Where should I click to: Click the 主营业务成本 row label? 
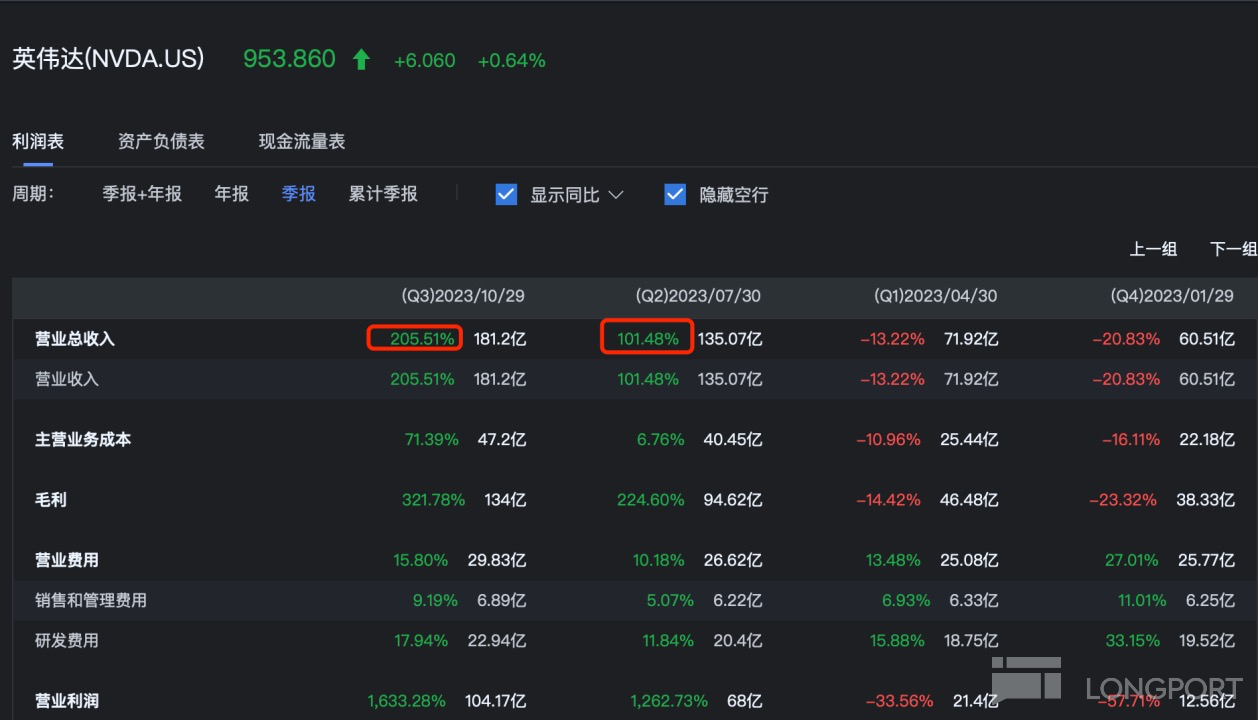[83, 439]
